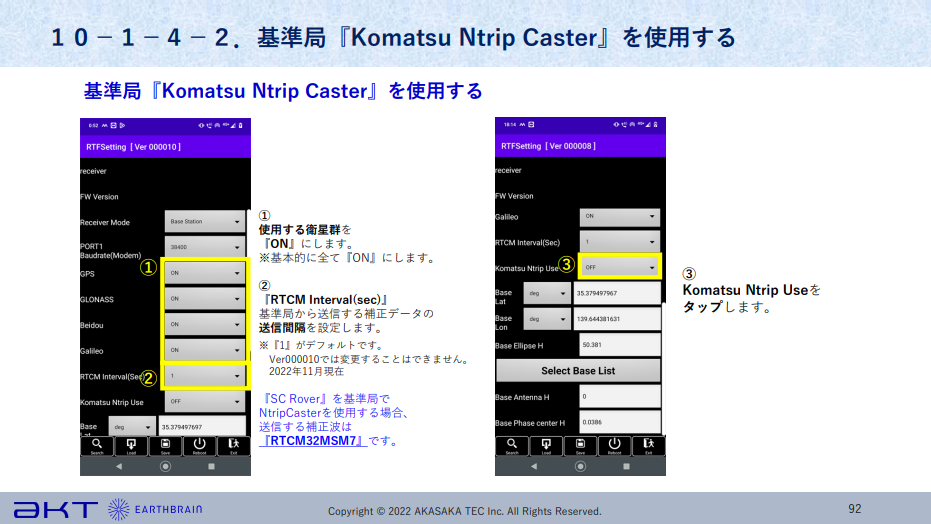The image size is (931, 524).
Task: Open Receiver Mode Base Station dropdown
Action: [x=205, y=221]
